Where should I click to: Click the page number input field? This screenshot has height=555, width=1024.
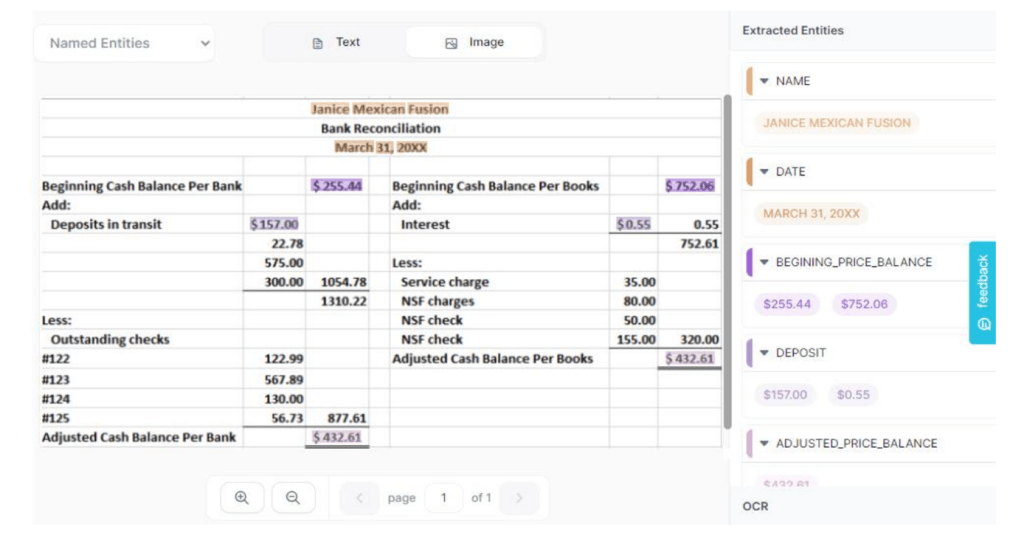[444, 498]
